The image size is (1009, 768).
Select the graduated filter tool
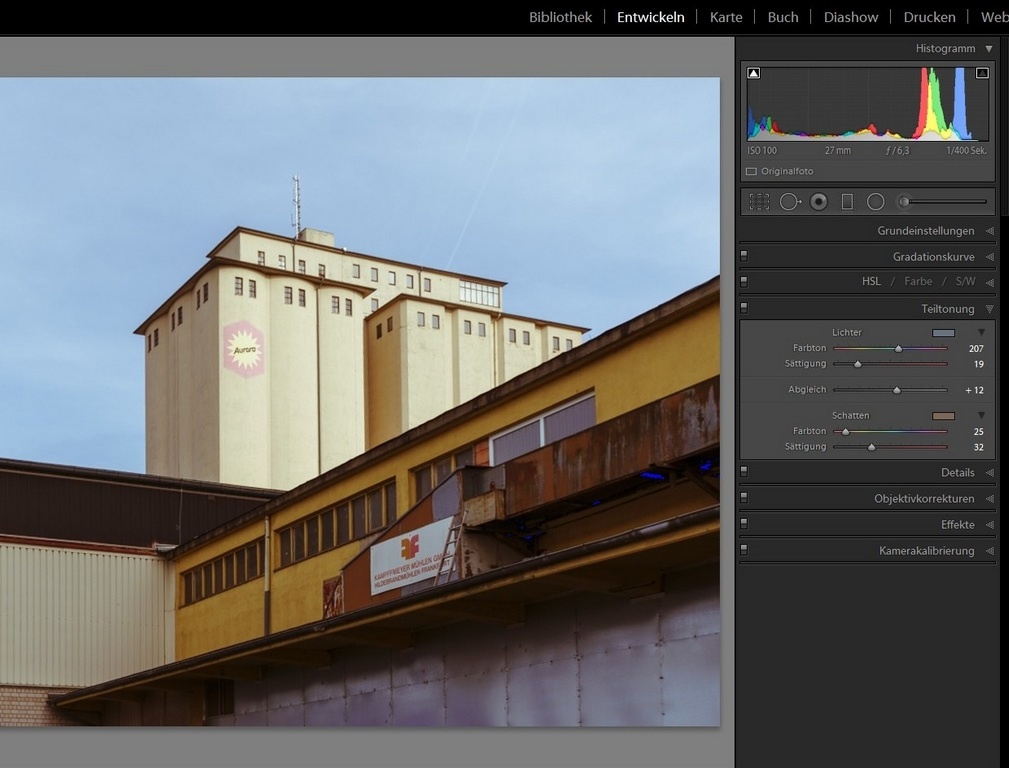847,202
